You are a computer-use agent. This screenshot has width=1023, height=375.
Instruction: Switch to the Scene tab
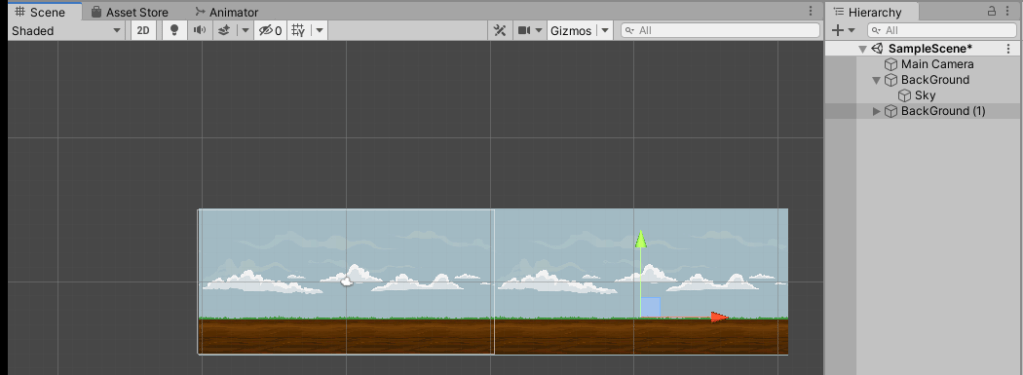coord(41,12)
